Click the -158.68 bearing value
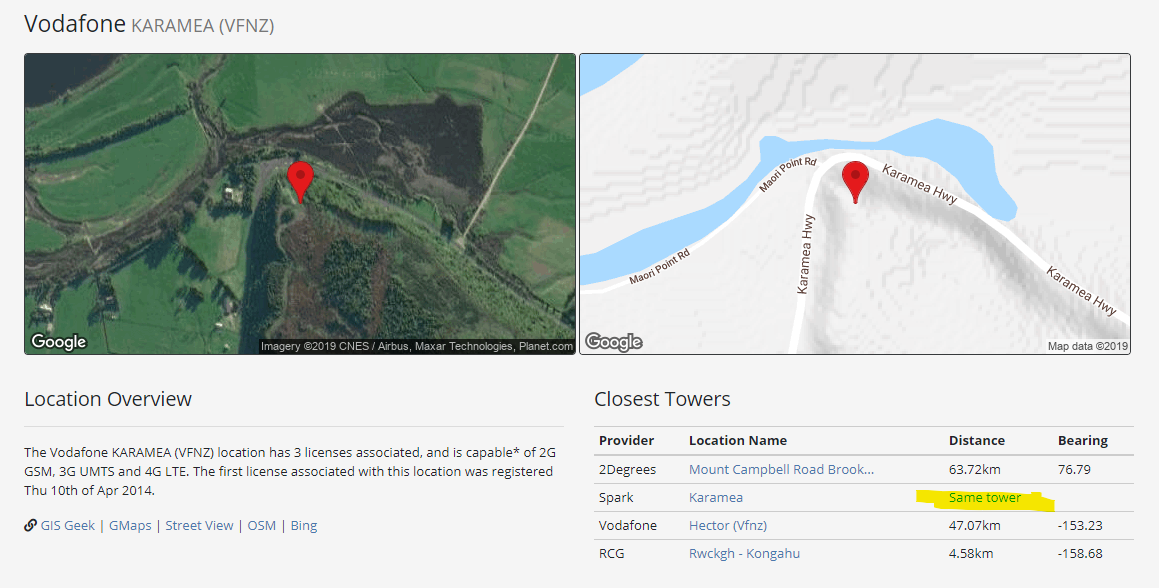This screenshot has width=1159, height=588. pyautogui.click(x=1080, y=553)
